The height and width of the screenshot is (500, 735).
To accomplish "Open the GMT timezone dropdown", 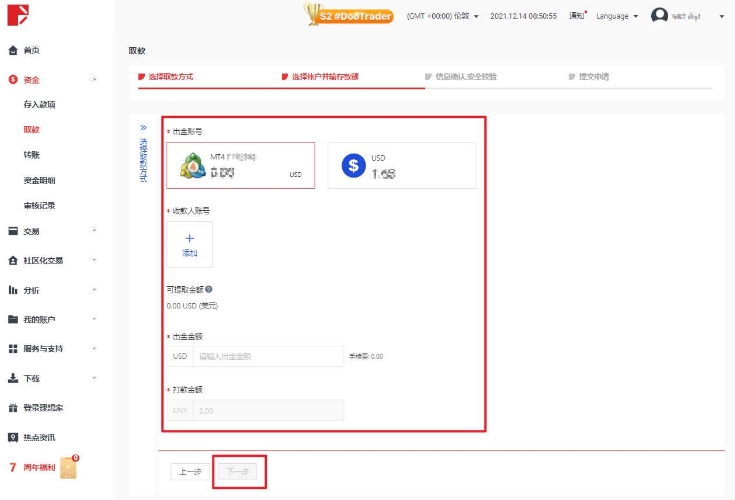I will click(443, 16).
